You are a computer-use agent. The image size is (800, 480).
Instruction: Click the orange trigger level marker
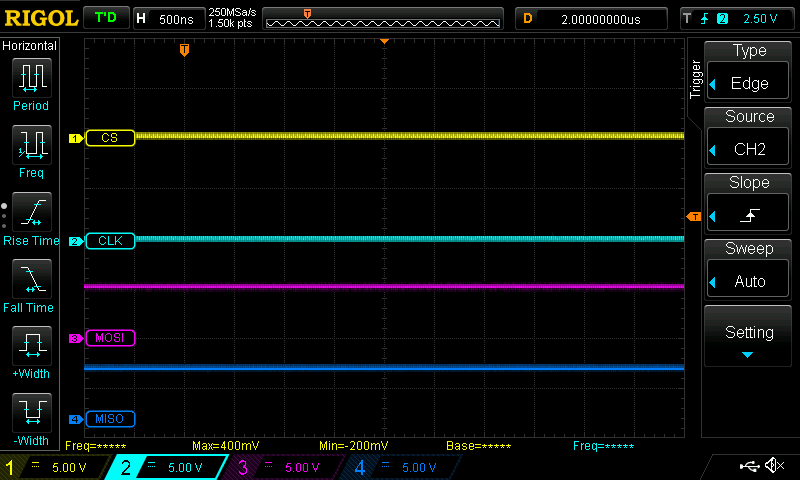point(694,217)
